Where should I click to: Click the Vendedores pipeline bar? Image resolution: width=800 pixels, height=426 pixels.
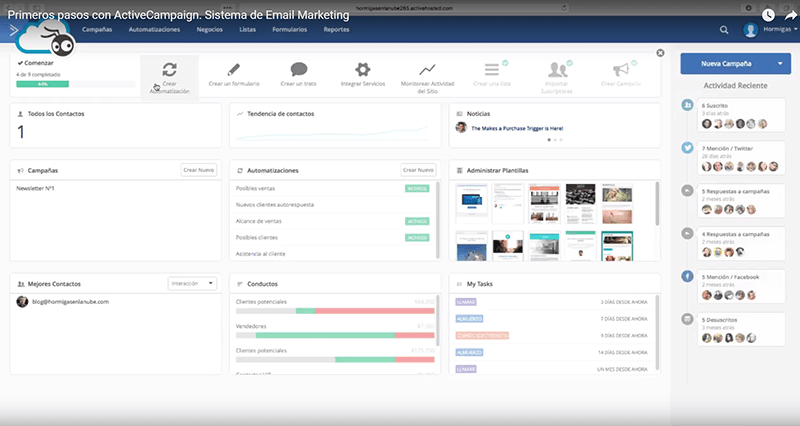click(335, 335)
